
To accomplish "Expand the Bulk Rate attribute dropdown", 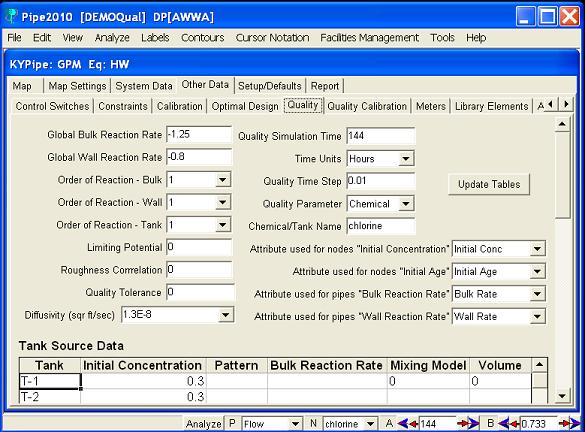I will click(x=537, y=294).
